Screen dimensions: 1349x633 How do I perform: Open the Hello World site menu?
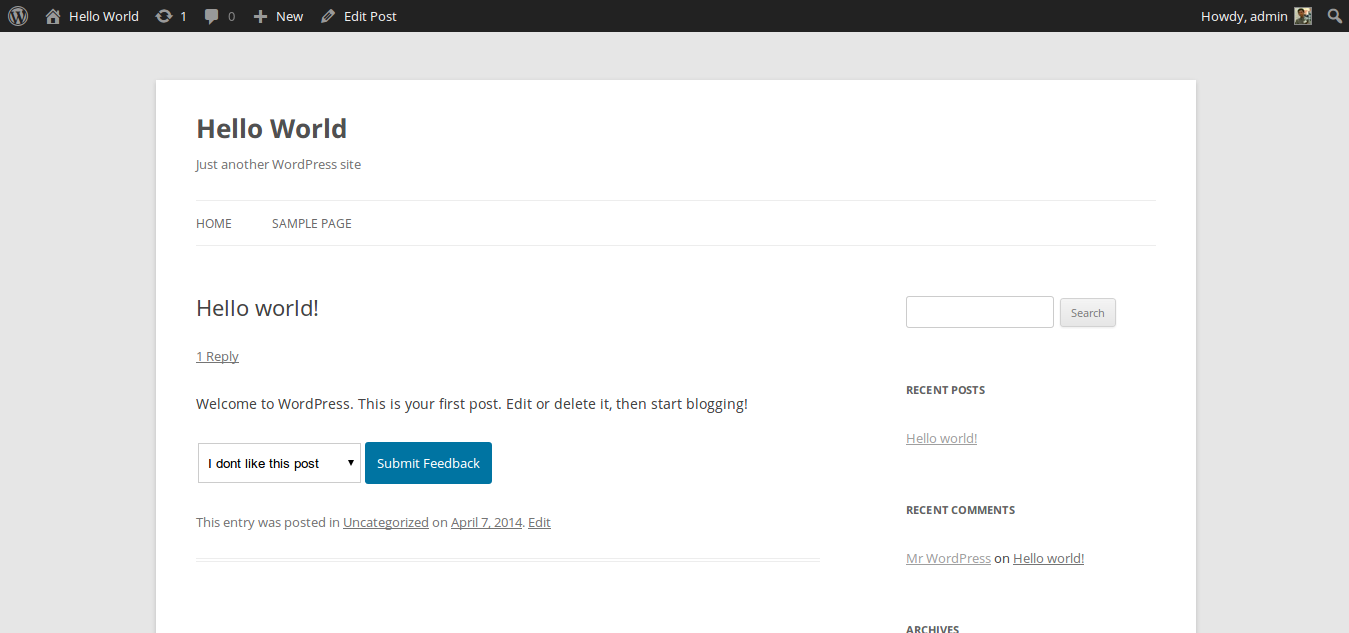[92, 16]
